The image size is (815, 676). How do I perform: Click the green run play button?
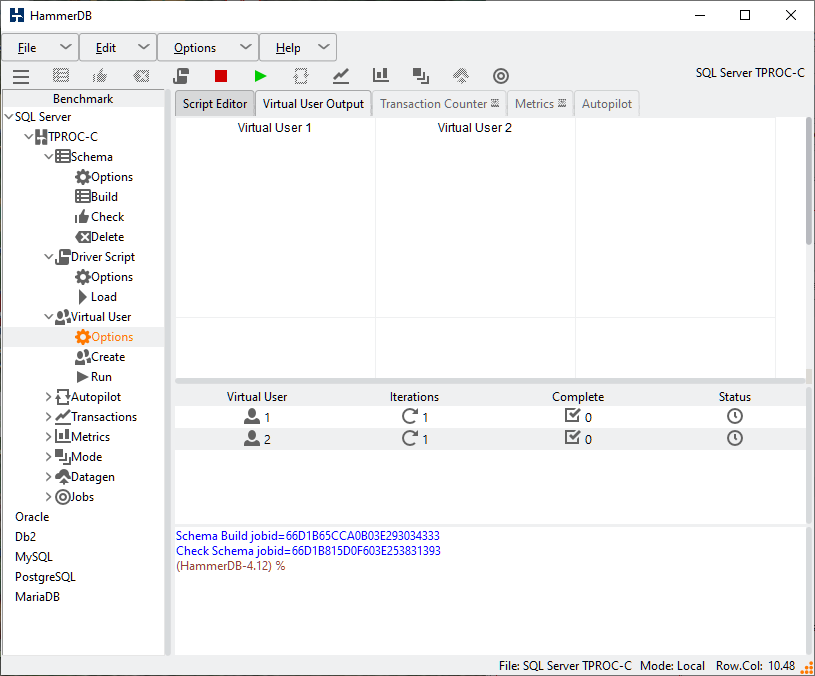click(x=260, y=76)
